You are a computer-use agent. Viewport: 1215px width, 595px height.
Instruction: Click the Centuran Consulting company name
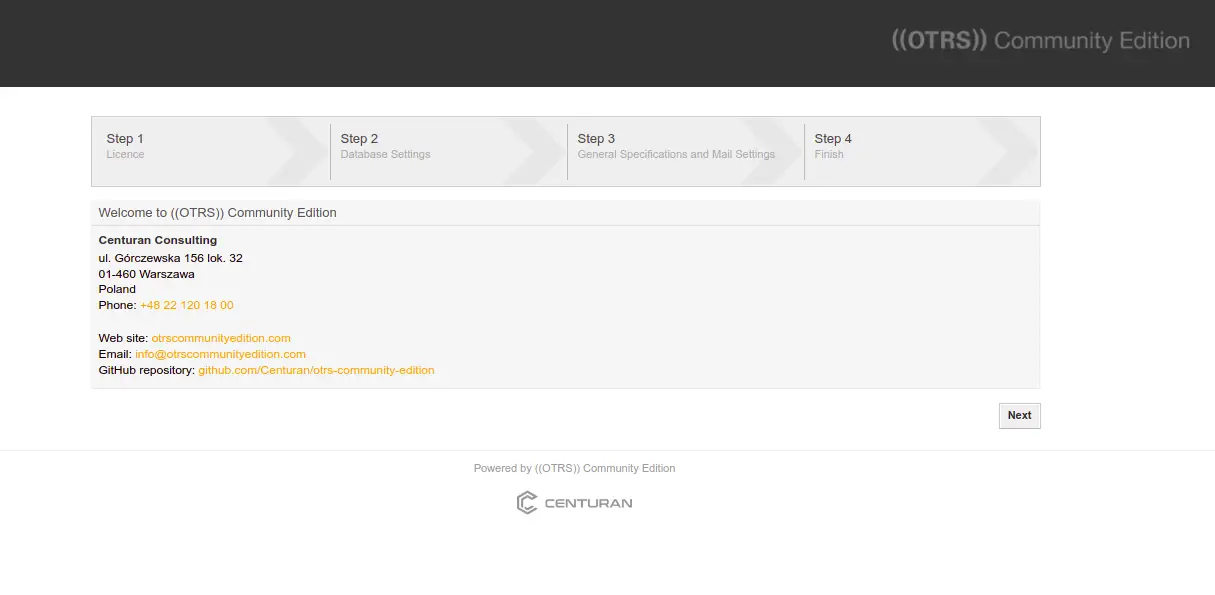158,240
